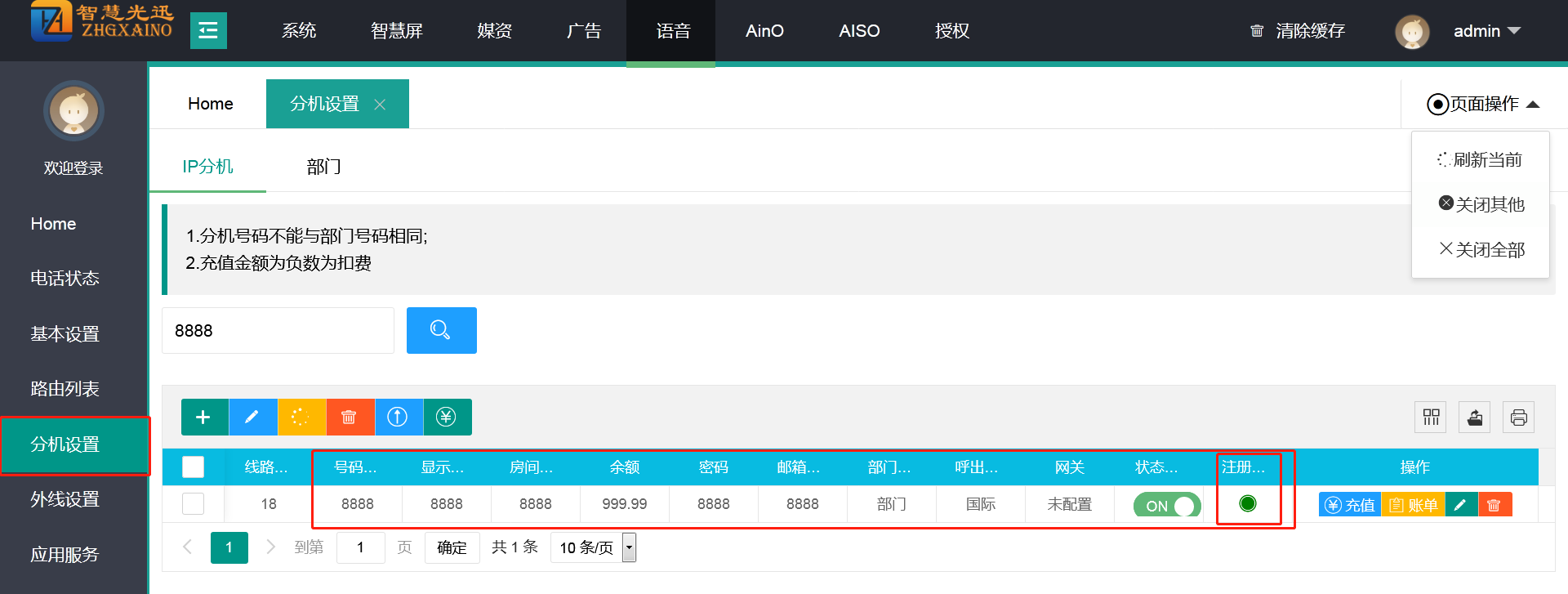Click the yellow refresh spinner toolbar button
This screenshot has height=594, width=1568.
[301, 418]
